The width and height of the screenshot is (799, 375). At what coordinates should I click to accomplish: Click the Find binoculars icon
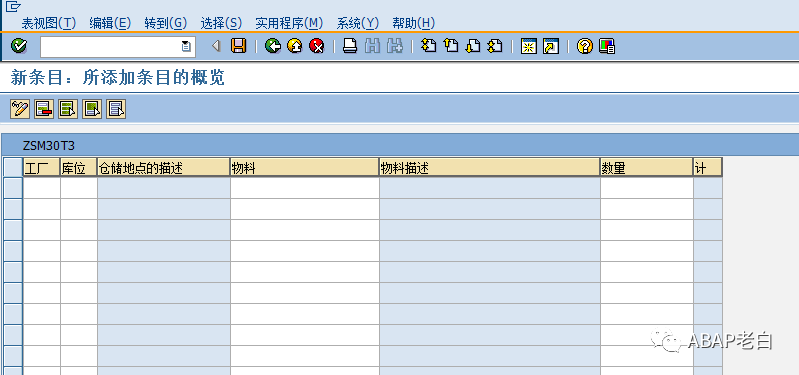372,46
